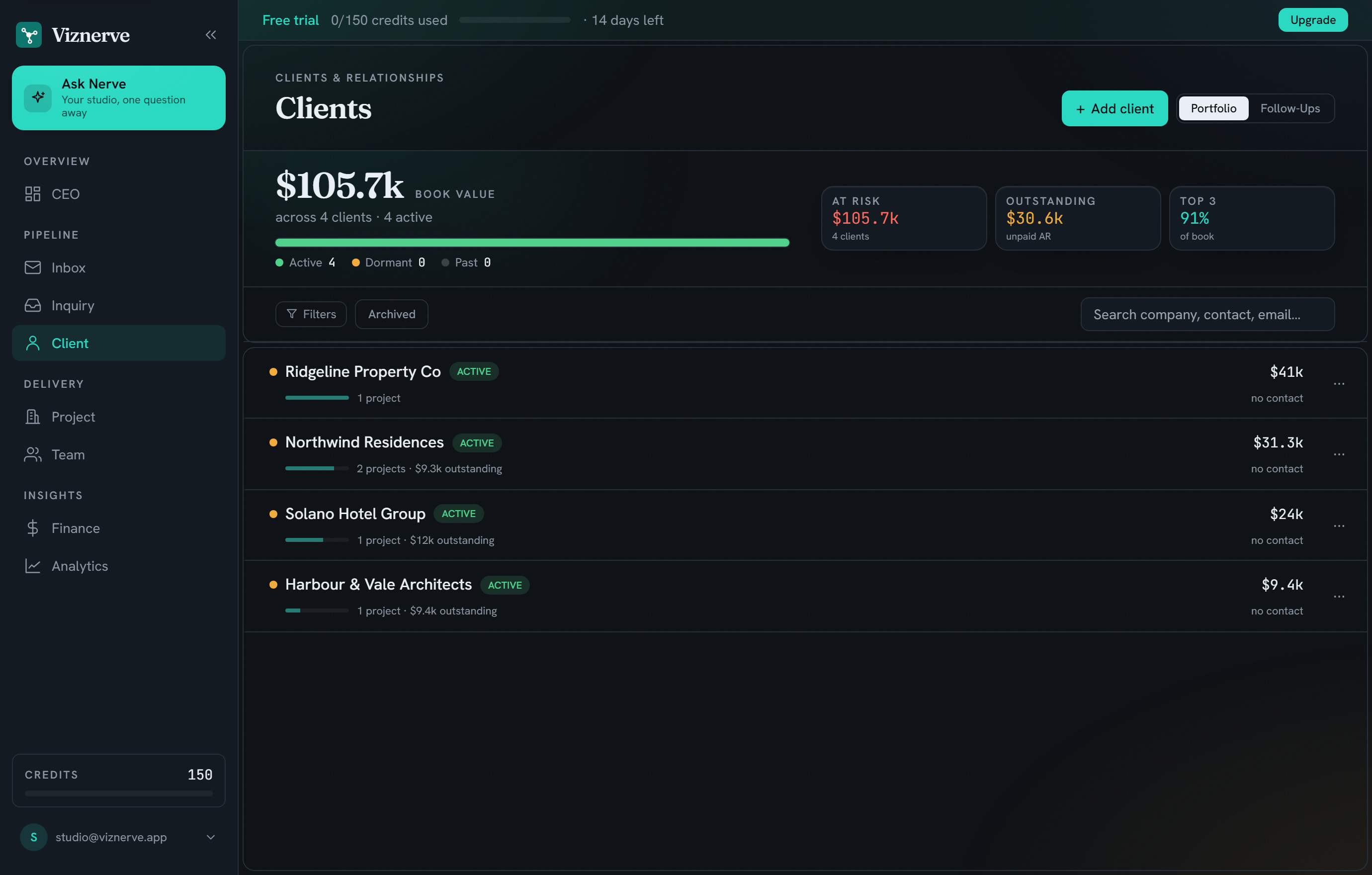
Task: Open the Ask Nerve assistant card
Action: [118, 97]
